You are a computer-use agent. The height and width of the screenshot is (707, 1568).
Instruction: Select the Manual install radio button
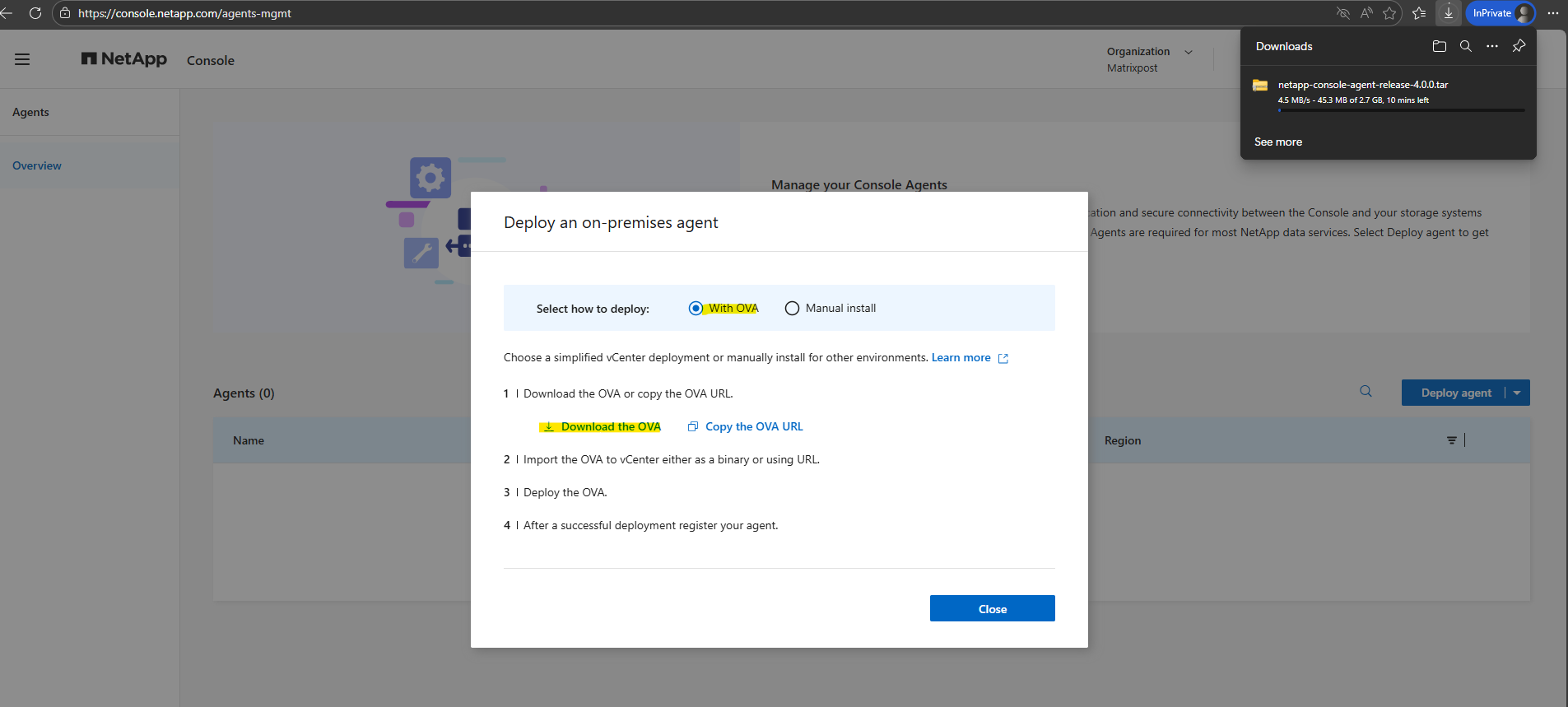792,308
